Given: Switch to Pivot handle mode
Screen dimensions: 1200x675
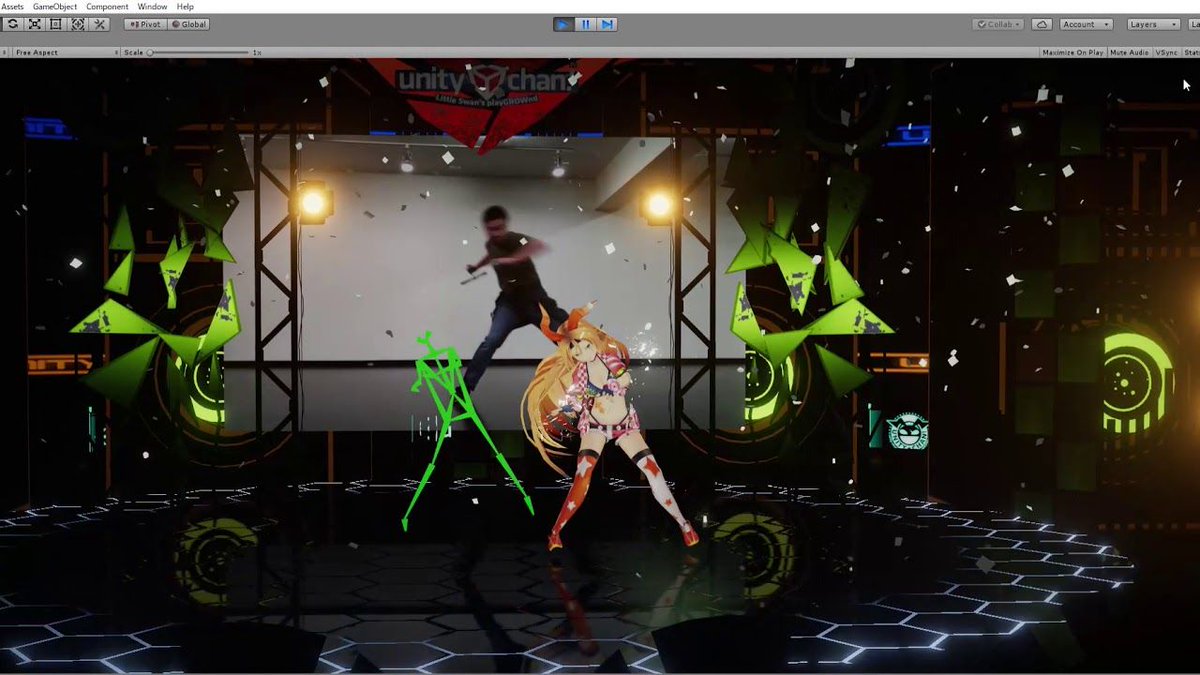Looking at the screenshot, I should (144, 24).
